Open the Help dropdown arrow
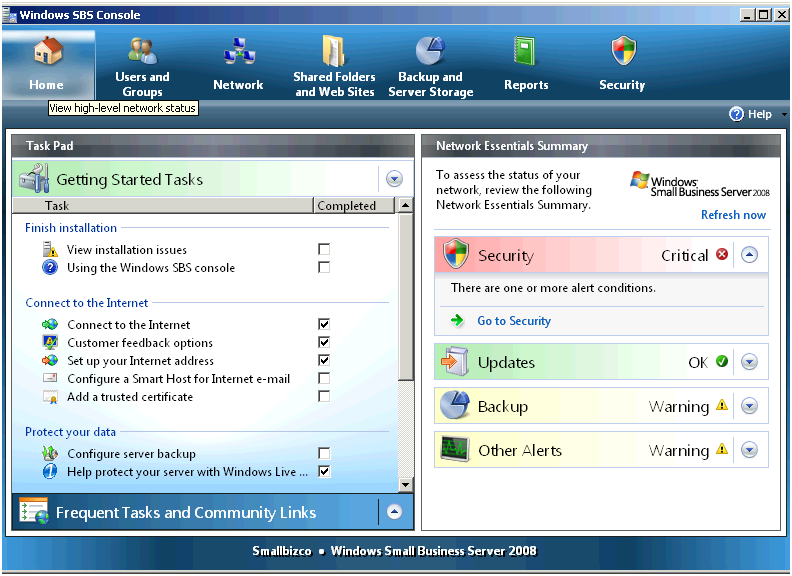 click(784, 115)
